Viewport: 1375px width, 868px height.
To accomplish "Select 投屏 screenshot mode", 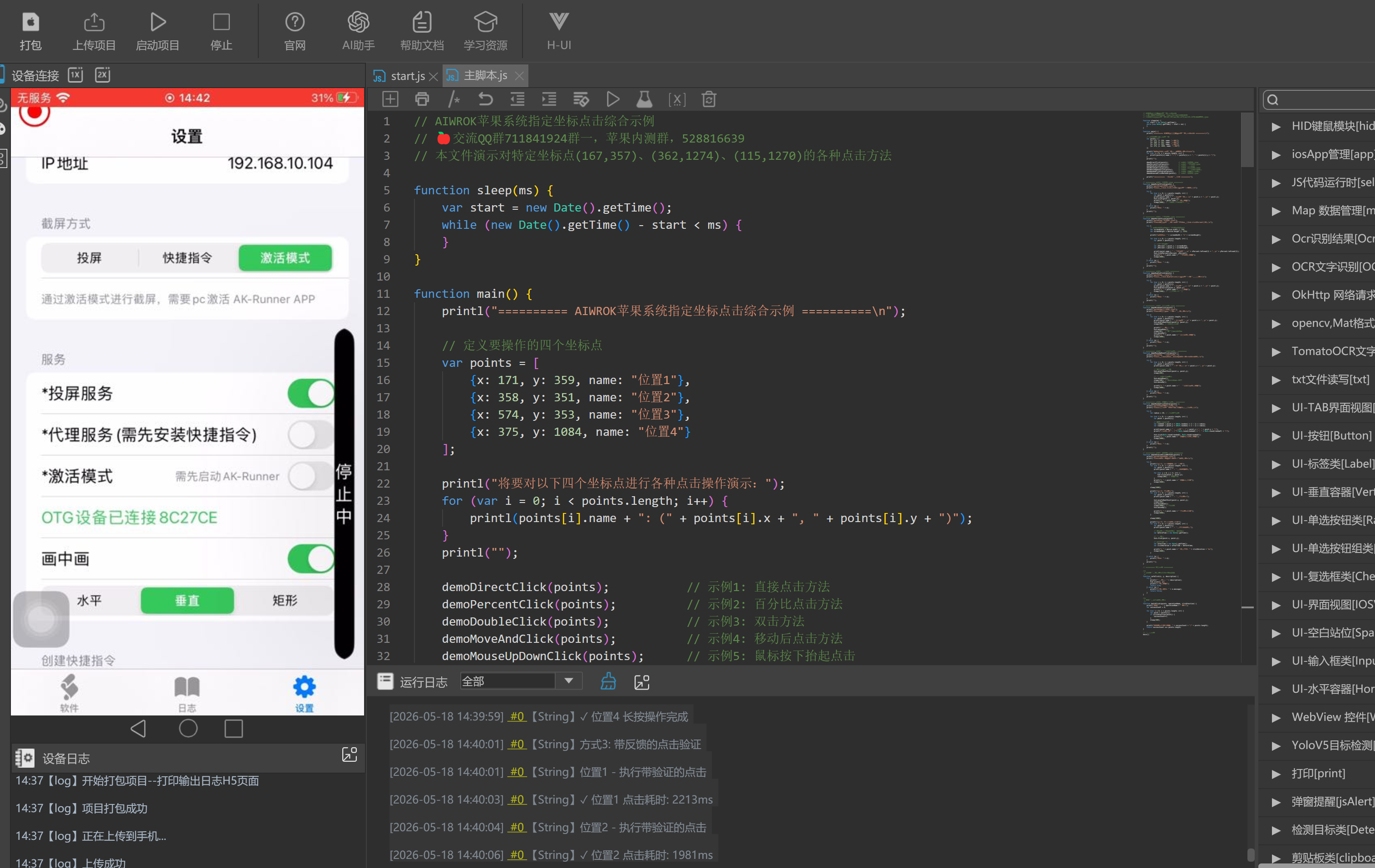I will point(89,257).
